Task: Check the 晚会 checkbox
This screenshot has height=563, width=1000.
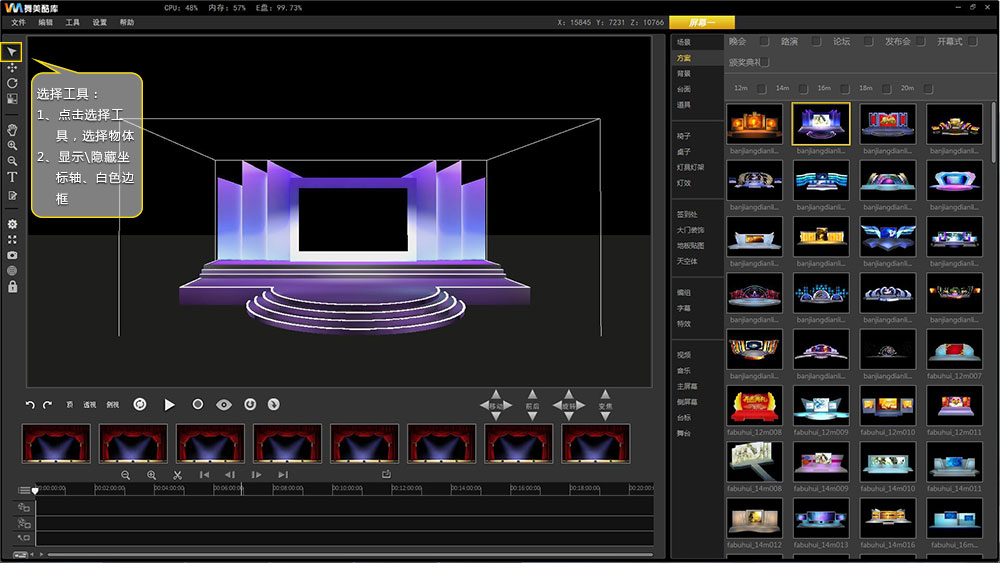Action: coord(764,42)
